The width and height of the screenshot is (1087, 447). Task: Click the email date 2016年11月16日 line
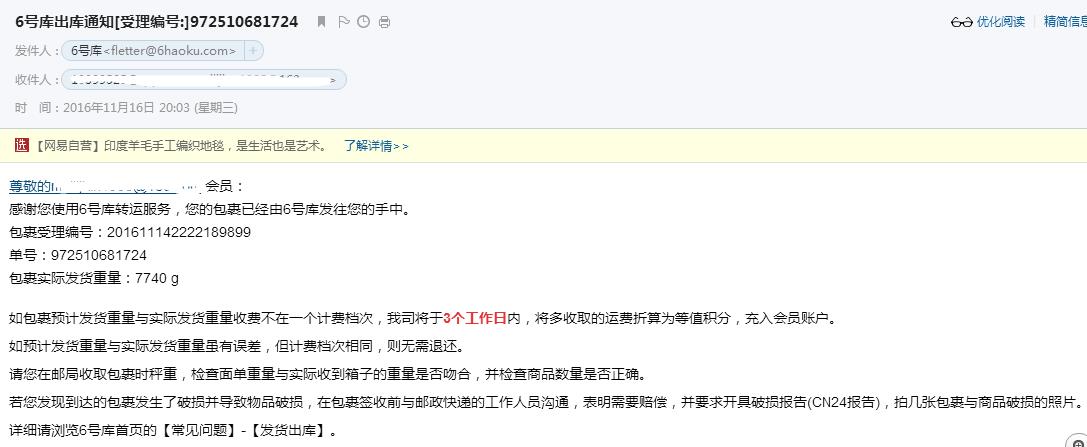(x=127, y=107)
